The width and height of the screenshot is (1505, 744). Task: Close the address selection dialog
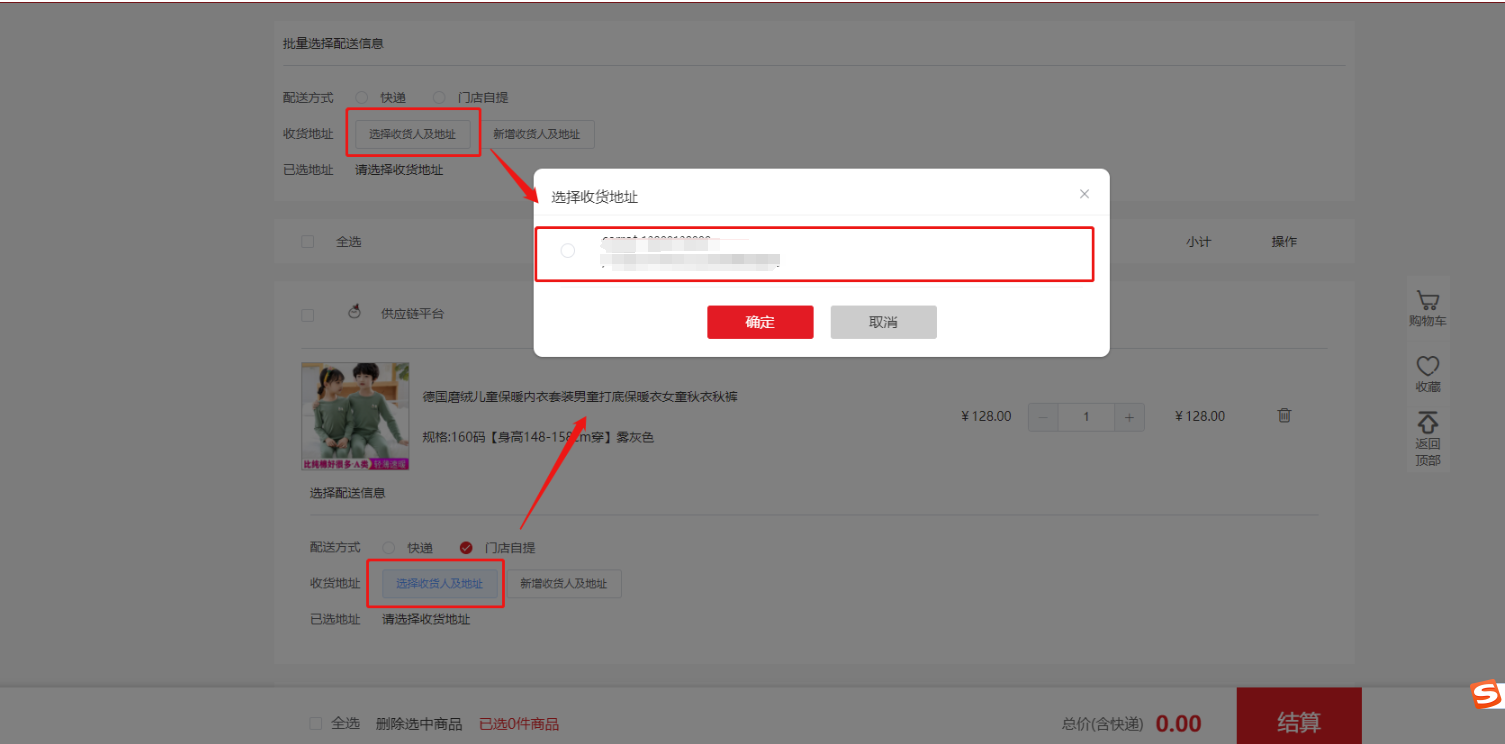click(1084, 194)
